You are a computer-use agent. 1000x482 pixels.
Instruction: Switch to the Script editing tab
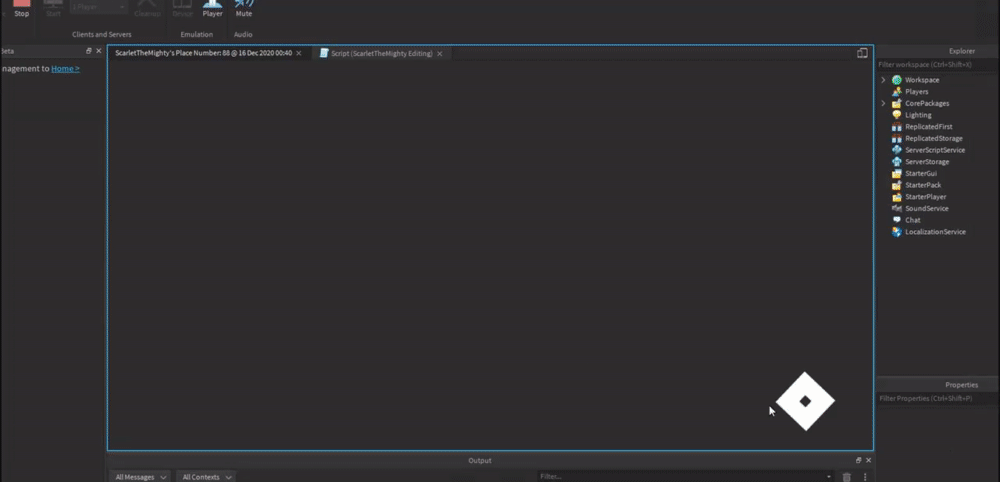(381, 54)
